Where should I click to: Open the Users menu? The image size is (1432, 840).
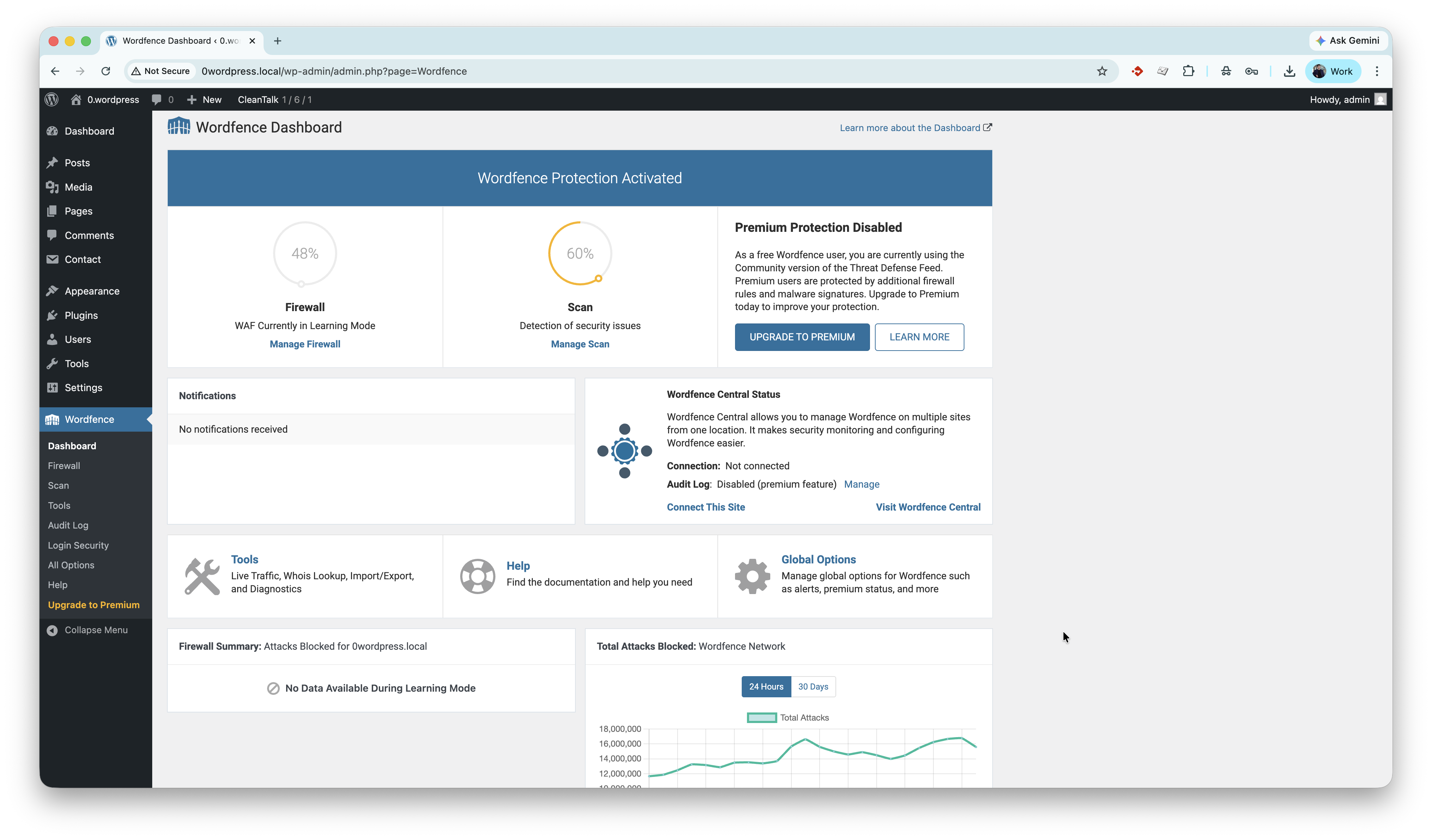click(x=78, y=339)
